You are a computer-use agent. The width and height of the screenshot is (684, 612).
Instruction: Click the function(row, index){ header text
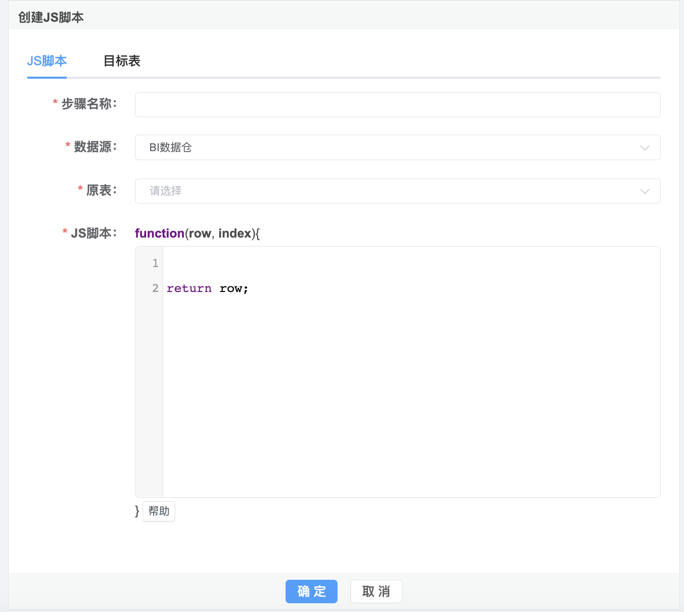pos(197,233)
